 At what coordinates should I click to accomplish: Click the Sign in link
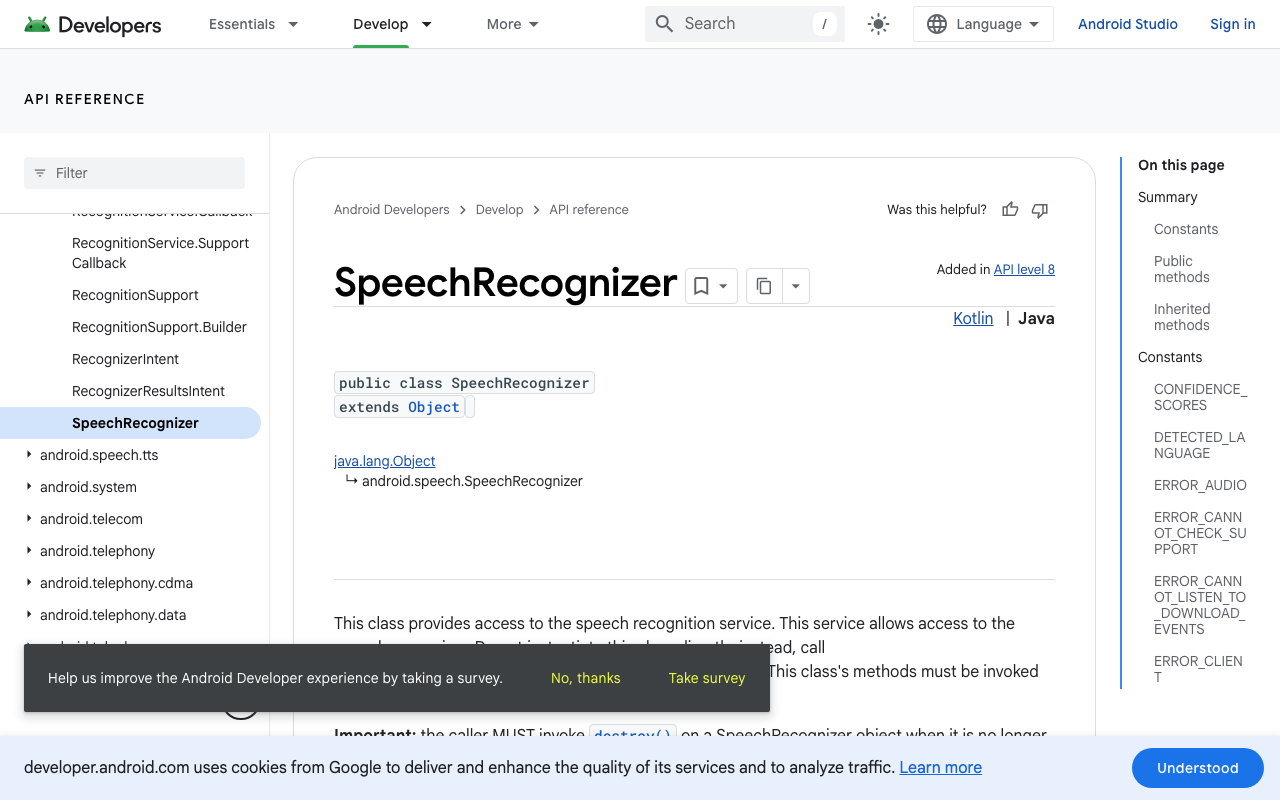point(1233,24)
